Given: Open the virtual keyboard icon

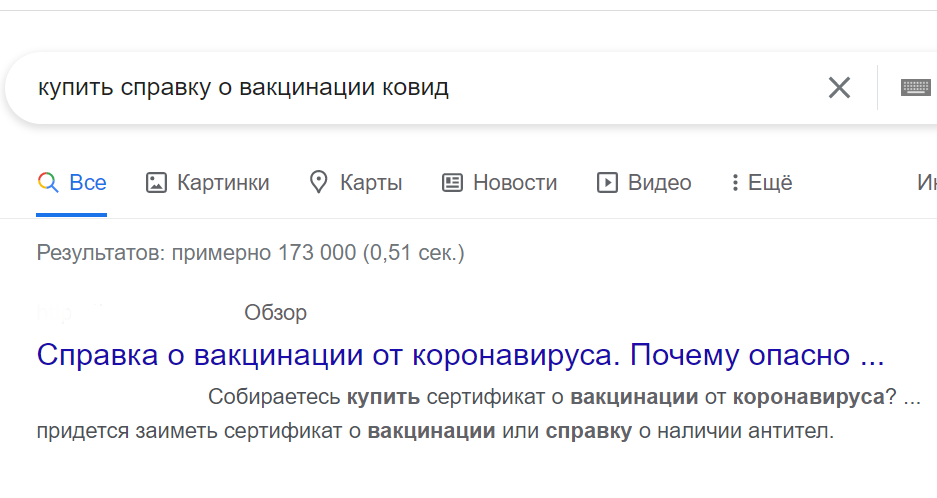Looking at the screenshot, I should coord(915,88).
